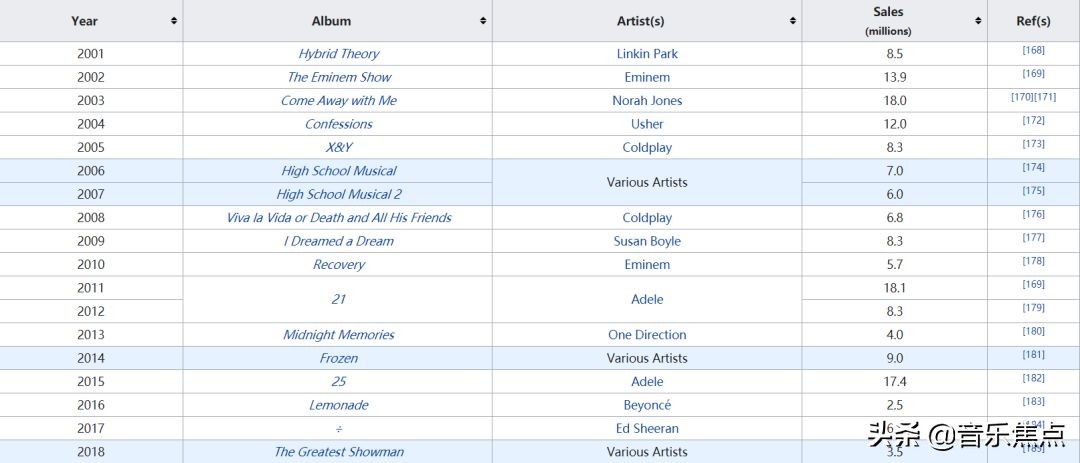
Task: Sort table by the Album column arrows
Action: tap(483, 21)
